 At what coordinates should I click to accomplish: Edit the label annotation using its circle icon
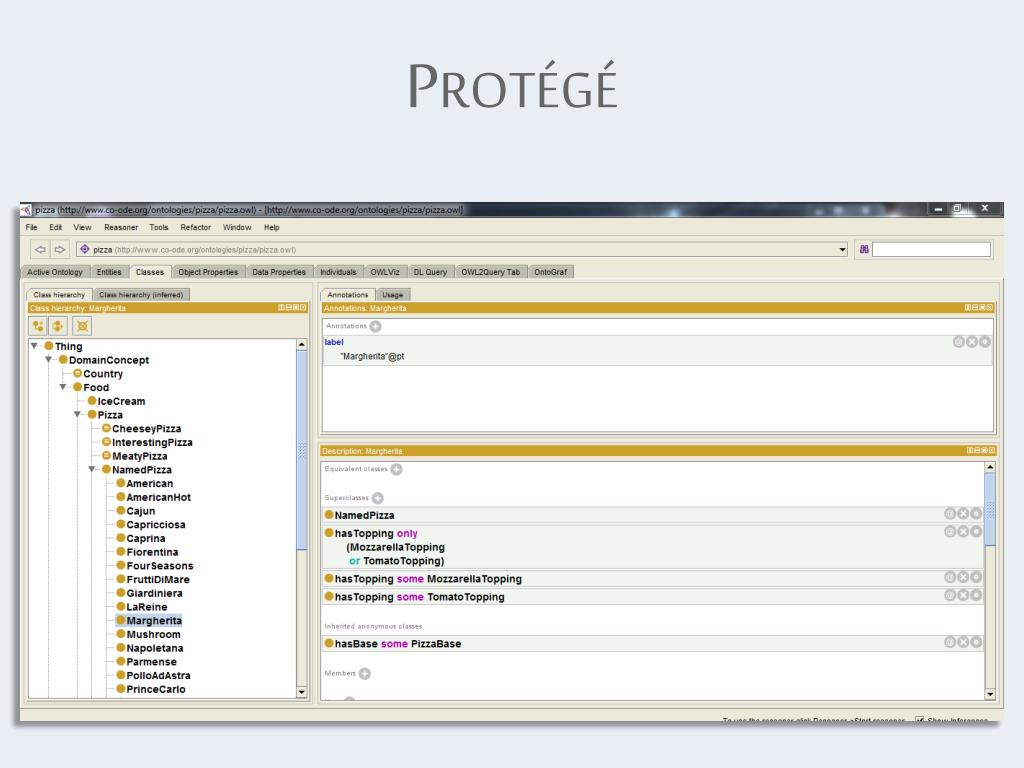pos(985,342)
